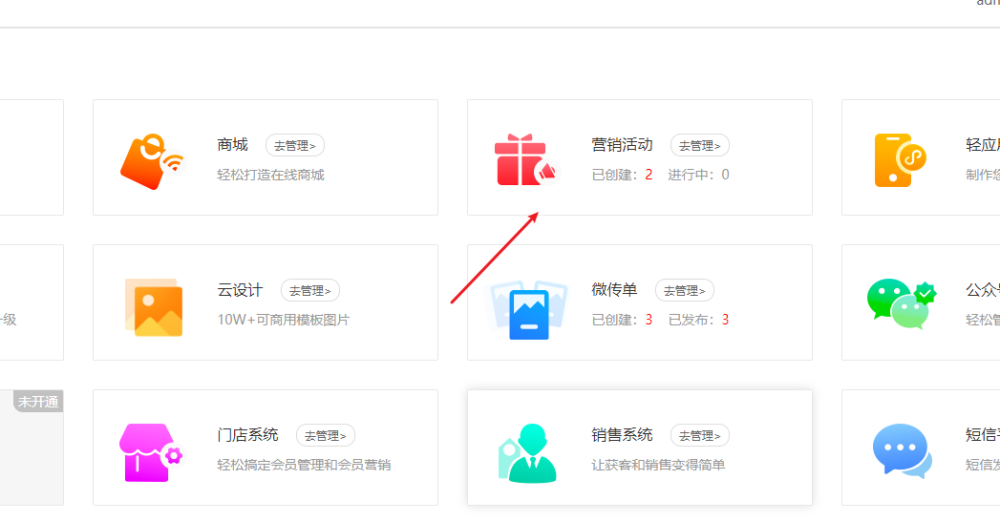The width and height of the screenshot is (1000, 521).
Task: Click the 云设计 picture icon
Action: pos(154,307)
